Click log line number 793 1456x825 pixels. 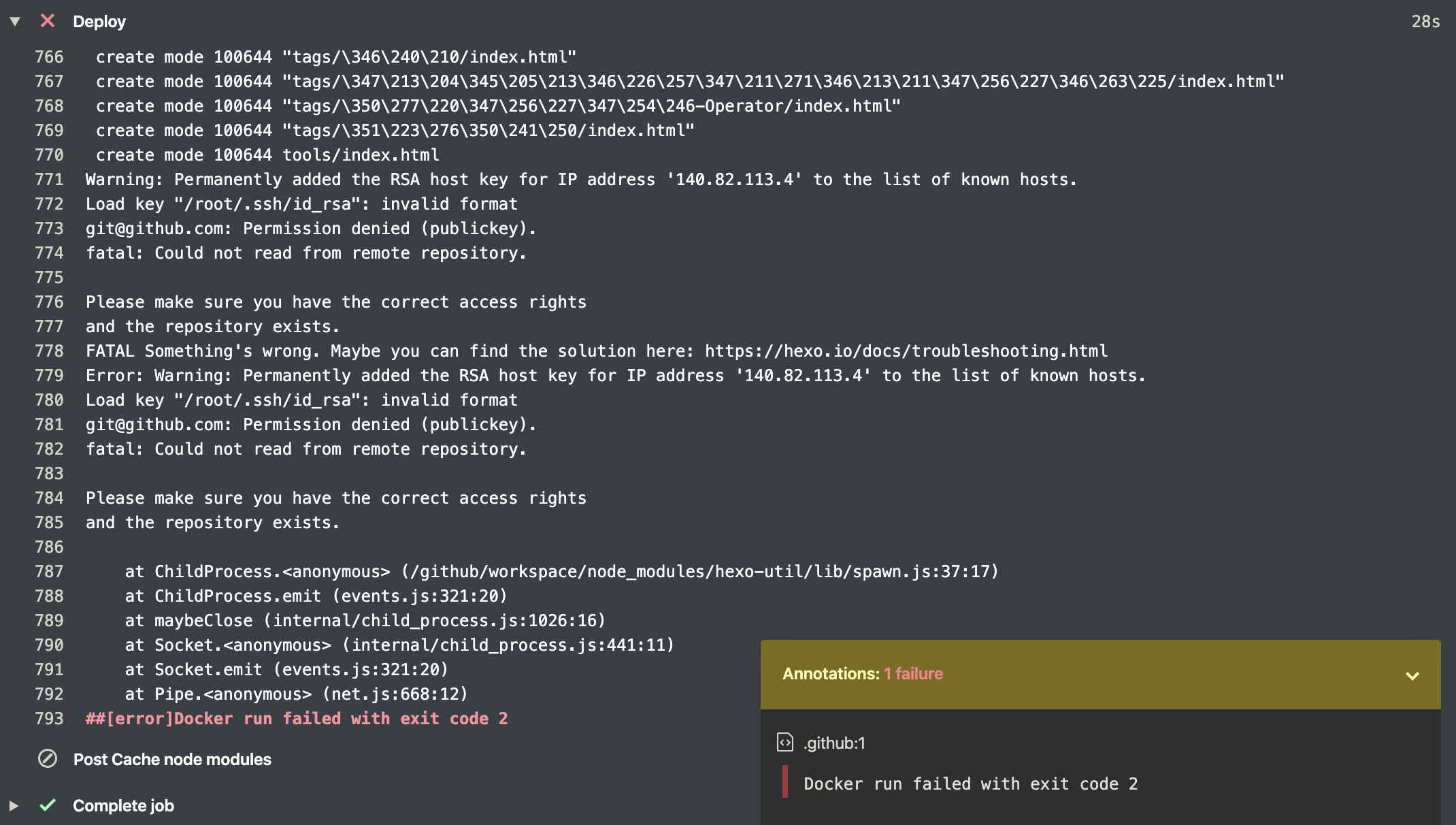pos(49,719)
